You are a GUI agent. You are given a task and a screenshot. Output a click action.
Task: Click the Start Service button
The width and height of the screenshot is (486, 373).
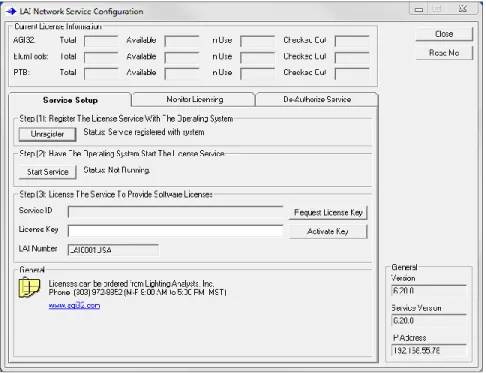[48, 172]
